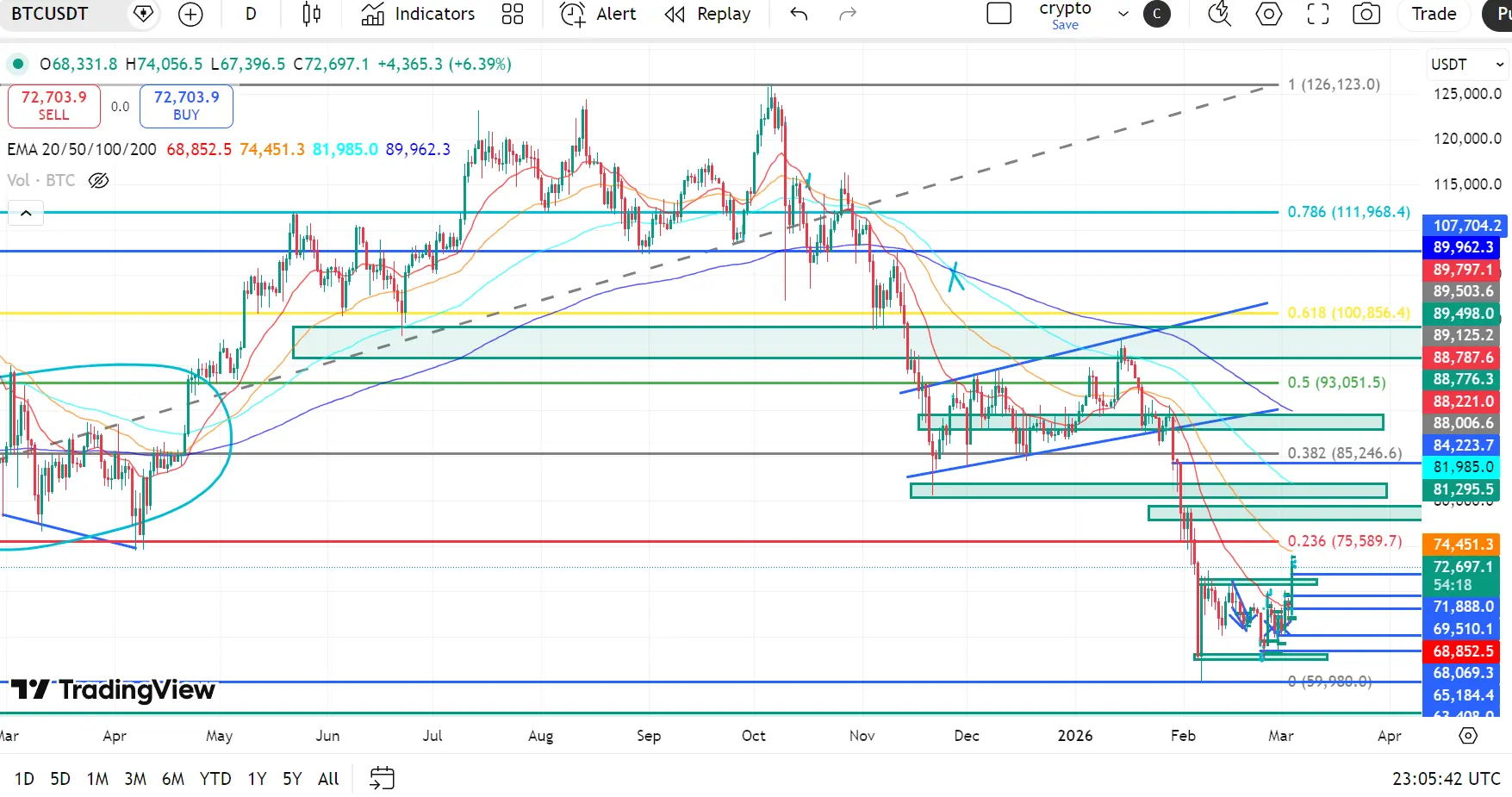Viewport: 1512px width, 797px height.
Task: Click the BUY 72,703.9 button
Action: tap(186, 106)
